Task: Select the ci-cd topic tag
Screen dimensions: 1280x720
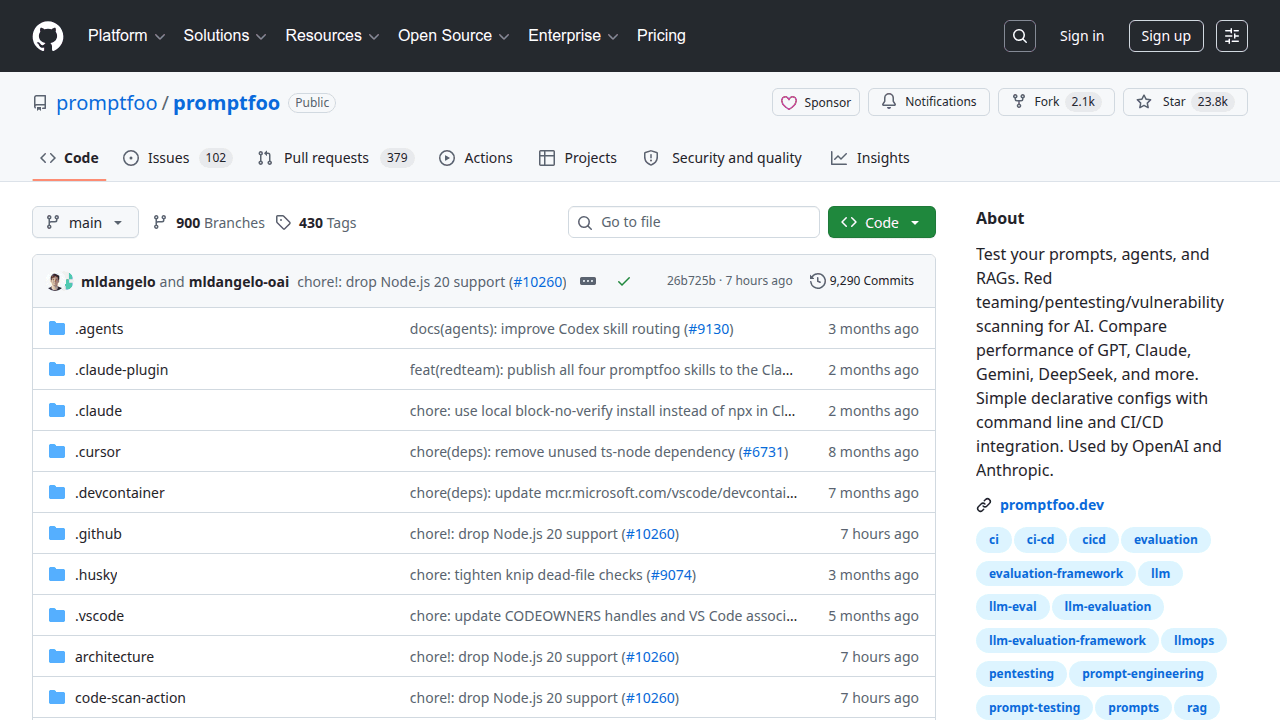Action: 1040,540
